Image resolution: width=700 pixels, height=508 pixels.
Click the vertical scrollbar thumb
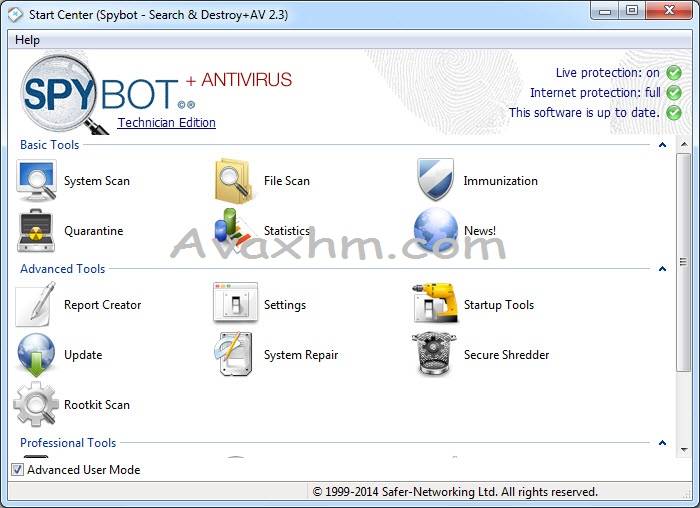[683, 262]
